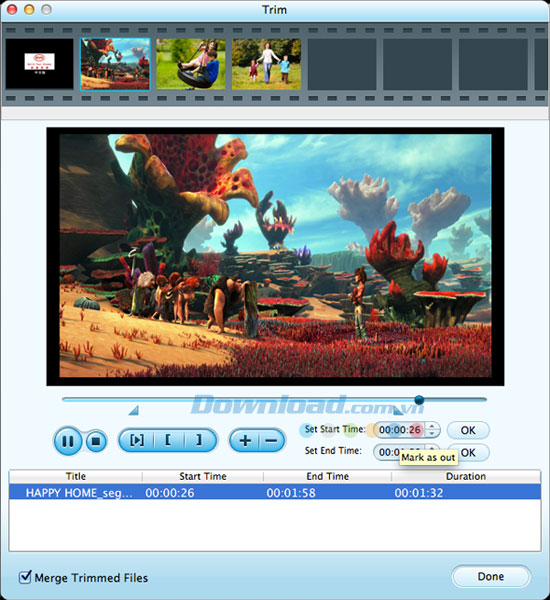Click the Set End Time field
The image size is (550, 600).
pos(400,452)
